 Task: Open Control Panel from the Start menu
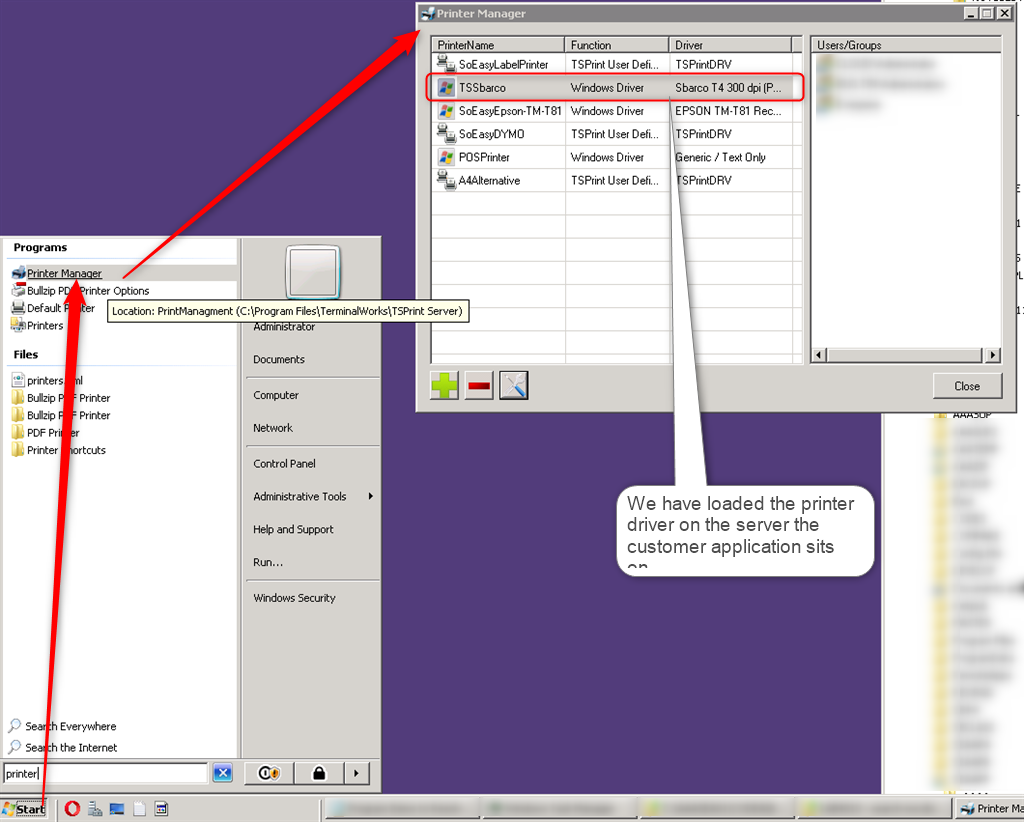tap(284, 464)
